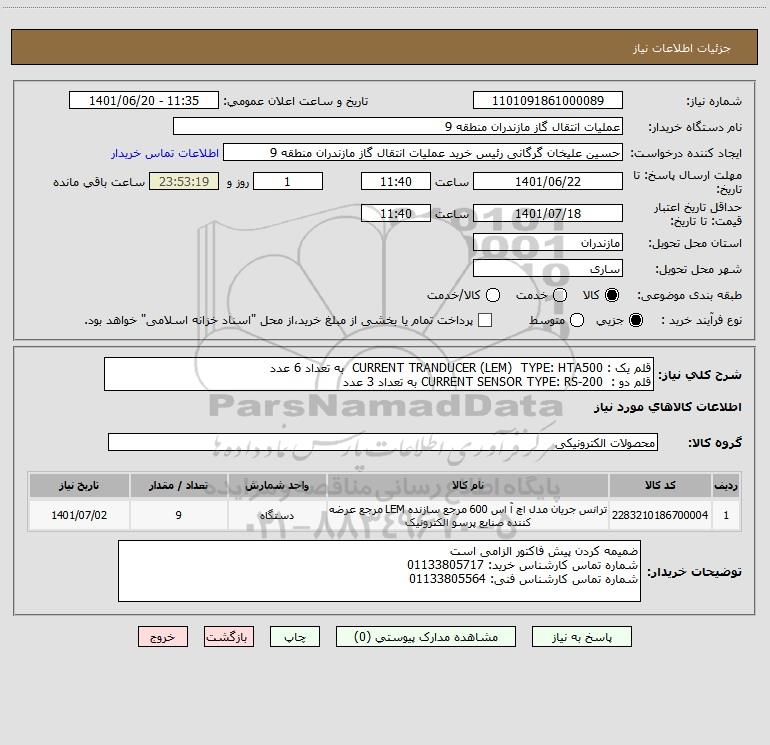Click the need number field 1101091861000089
The height and width of the screenshot is (745, 770).
tap(548, 100)
